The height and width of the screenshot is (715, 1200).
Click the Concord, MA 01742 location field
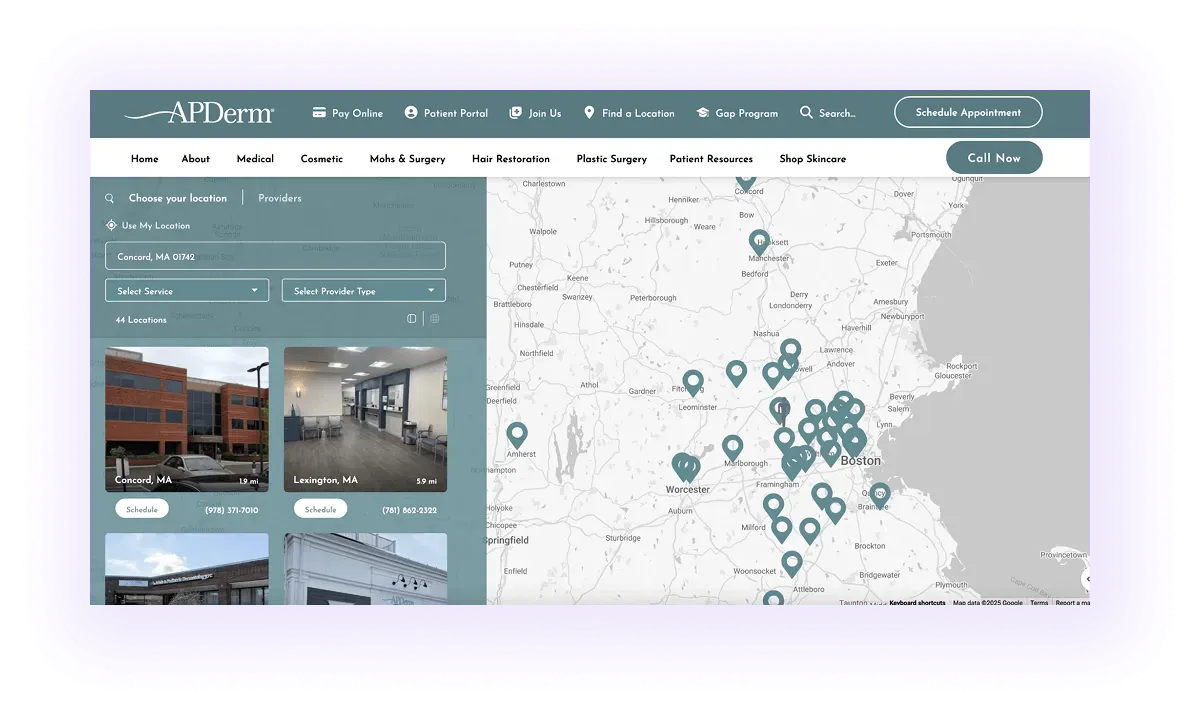[x=275, y=257]
